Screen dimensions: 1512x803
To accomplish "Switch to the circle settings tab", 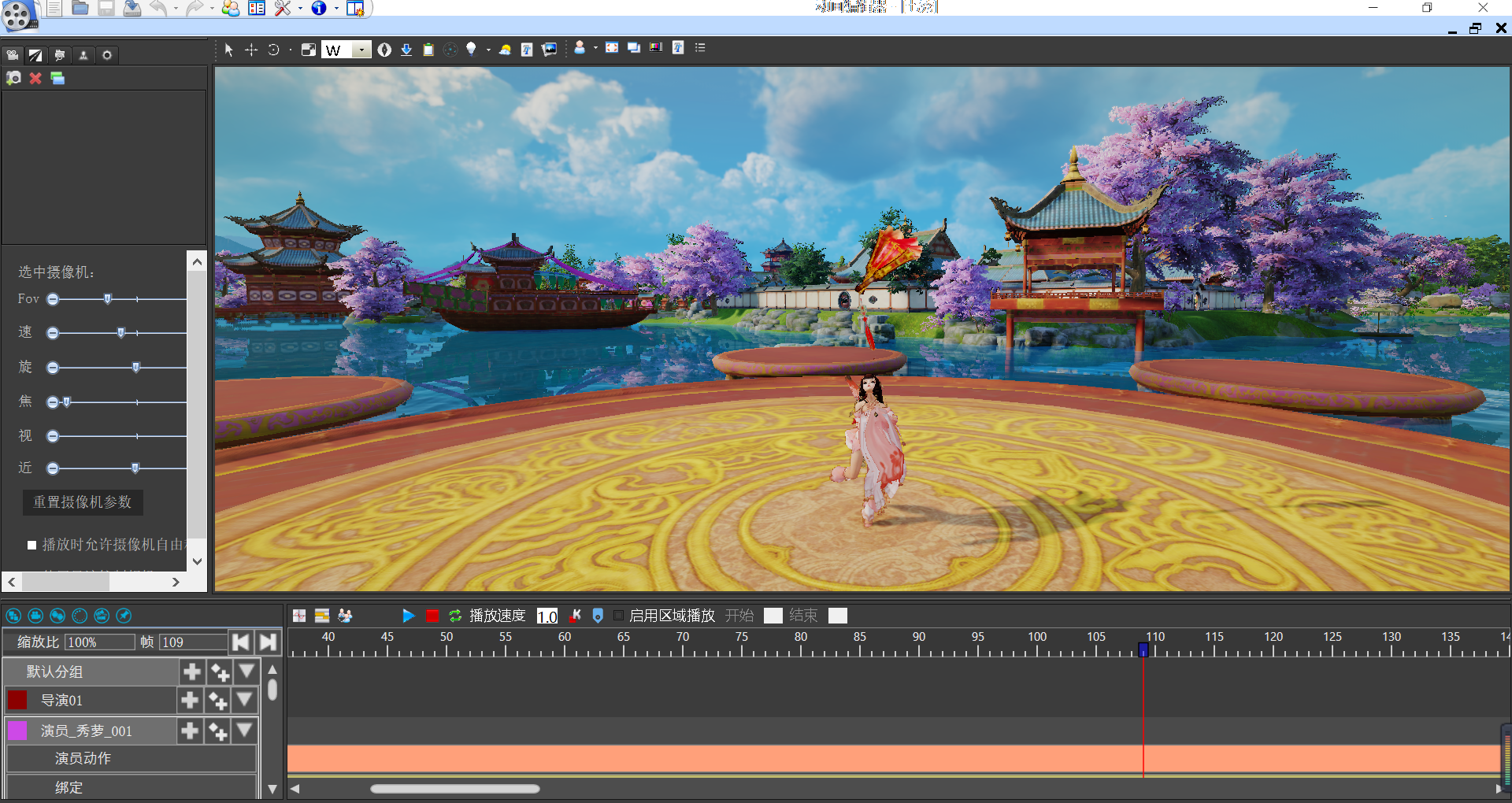I will (107, 55).
